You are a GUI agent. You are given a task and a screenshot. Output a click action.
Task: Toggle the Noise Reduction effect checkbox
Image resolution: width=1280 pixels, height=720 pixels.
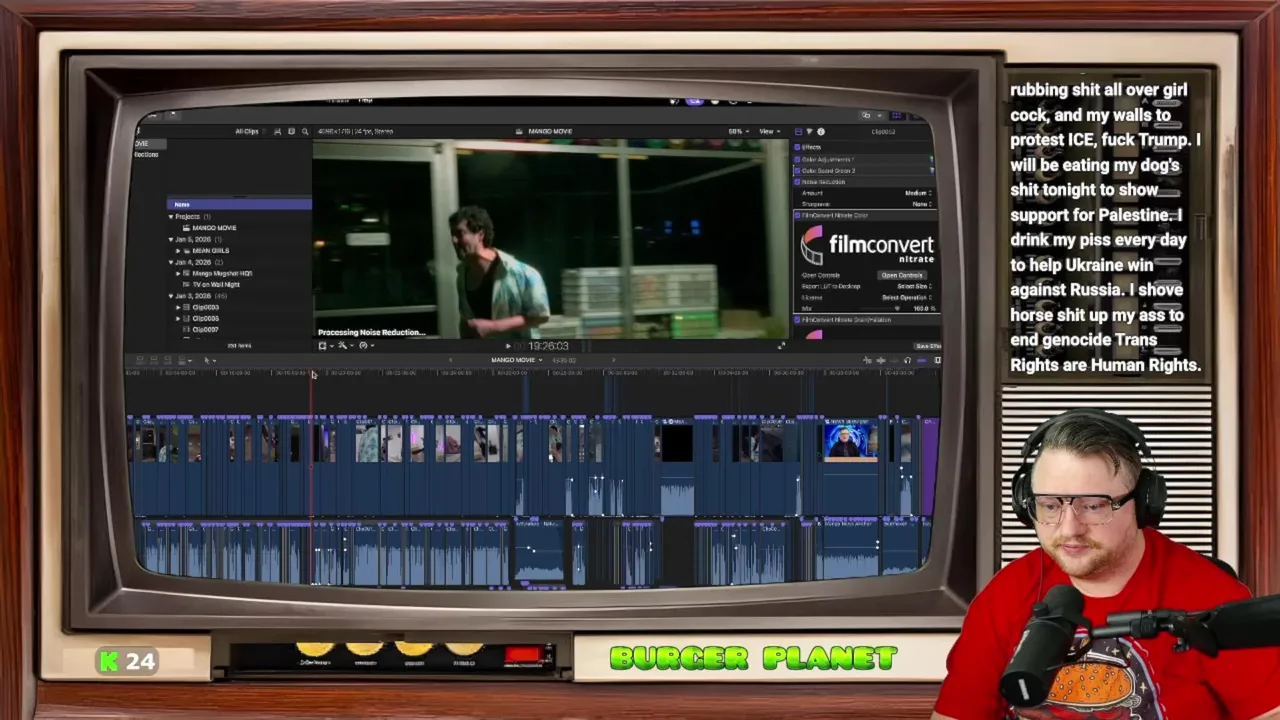797,182
